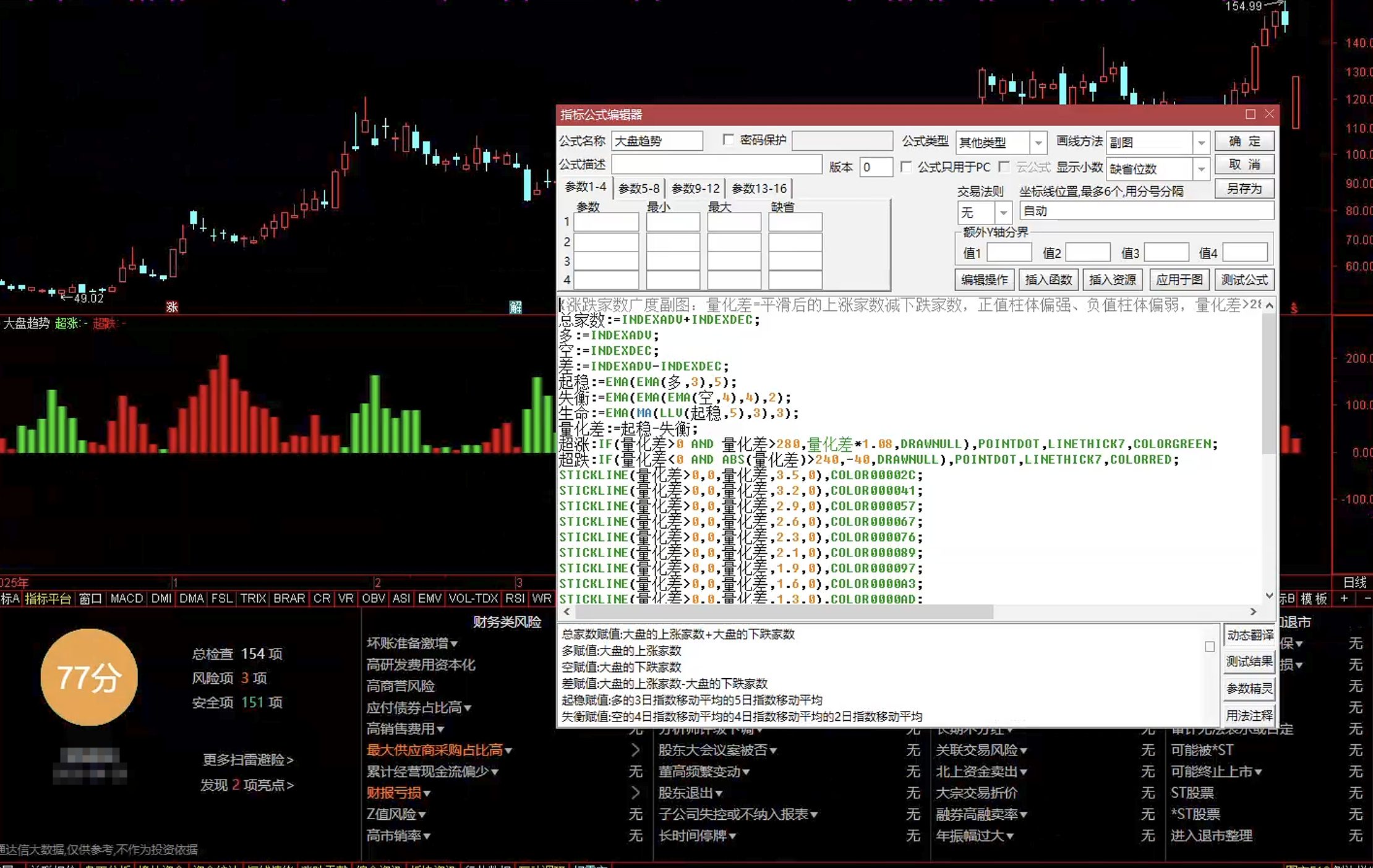Click the 版本 number field
This screenshot has width=1373, height=868.
(x=876, y=167)
